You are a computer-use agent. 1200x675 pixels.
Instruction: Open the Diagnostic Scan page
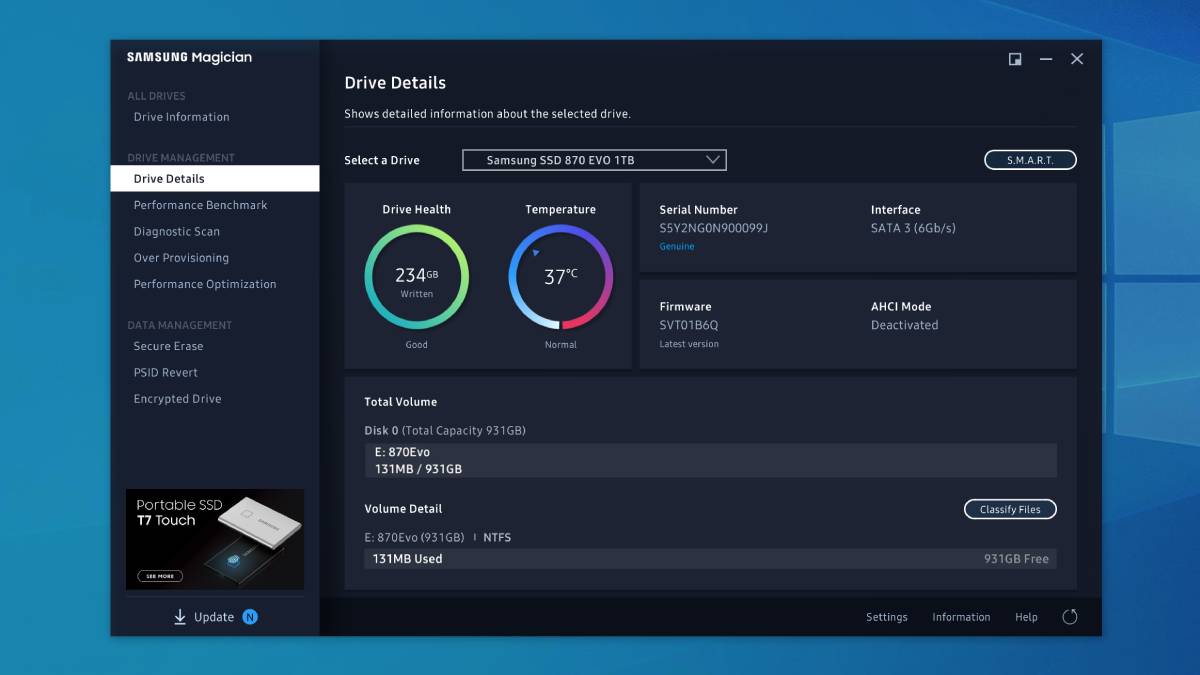coord(176,231)
